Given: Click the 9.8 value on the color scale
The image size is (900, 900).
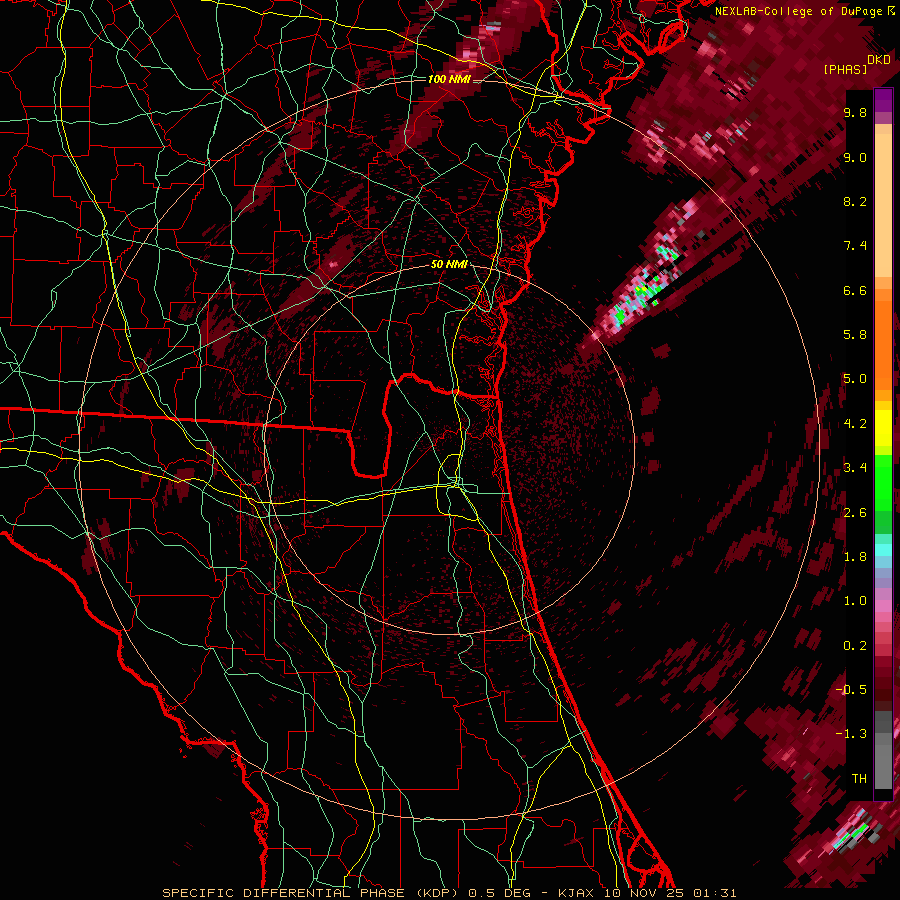Looking at the screenshot, I should (855, 112).
